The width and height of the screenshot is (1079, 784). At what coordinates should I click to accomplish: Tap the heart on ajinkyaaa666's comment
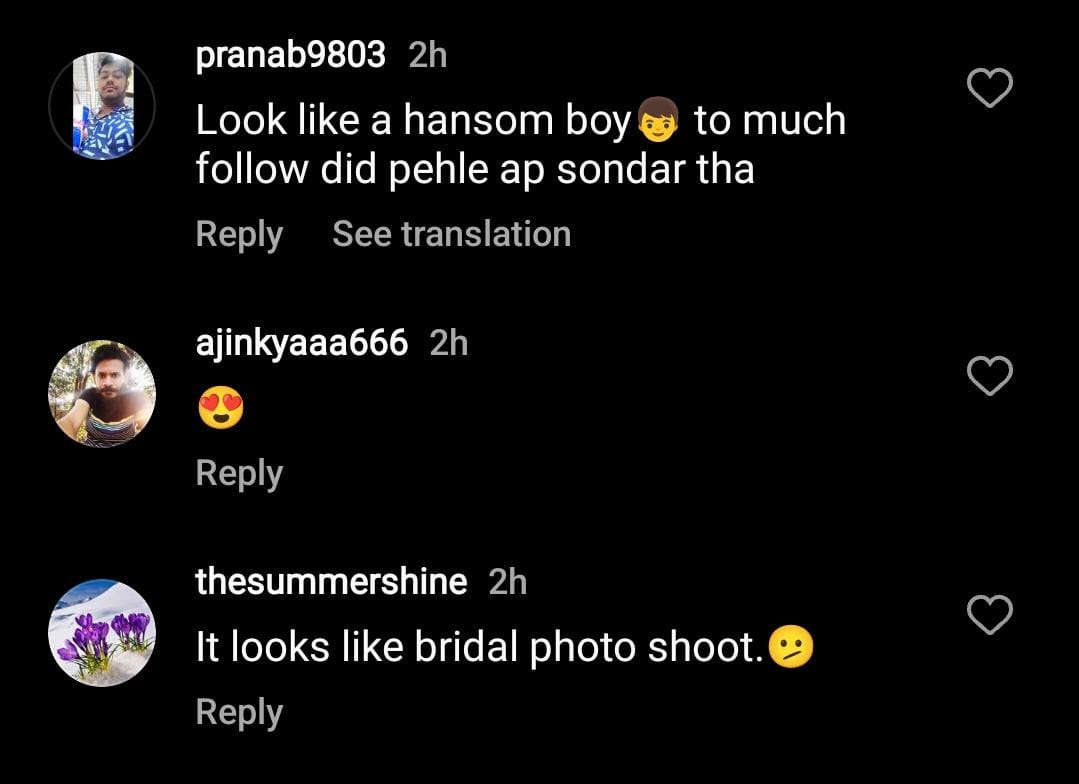click(x=991, y=377)
